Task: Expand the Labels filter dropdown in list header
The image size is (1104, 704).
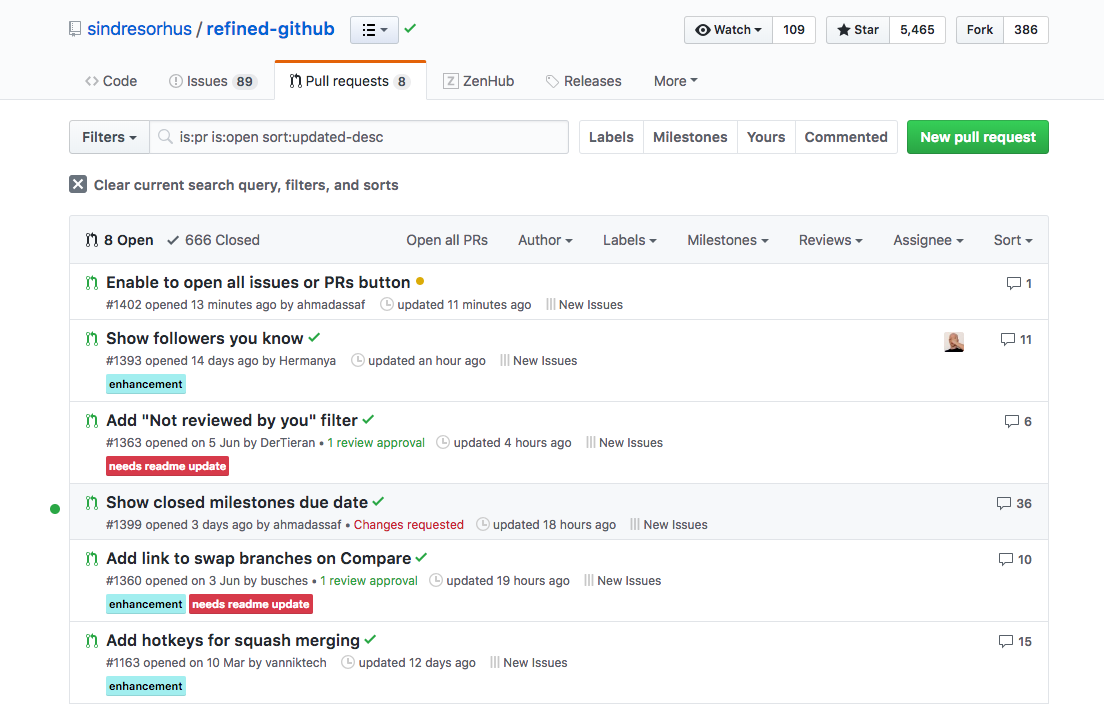Action: pos(629,240)
